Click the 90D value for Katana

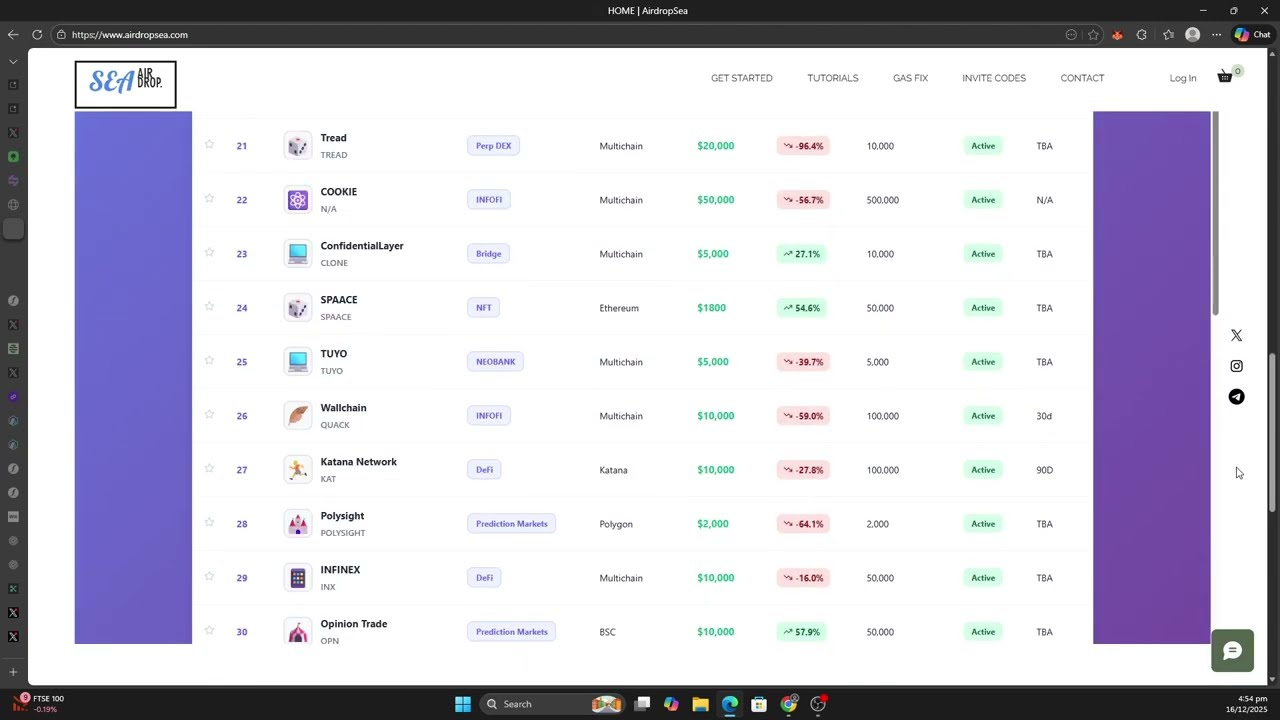click(1044, 470)
